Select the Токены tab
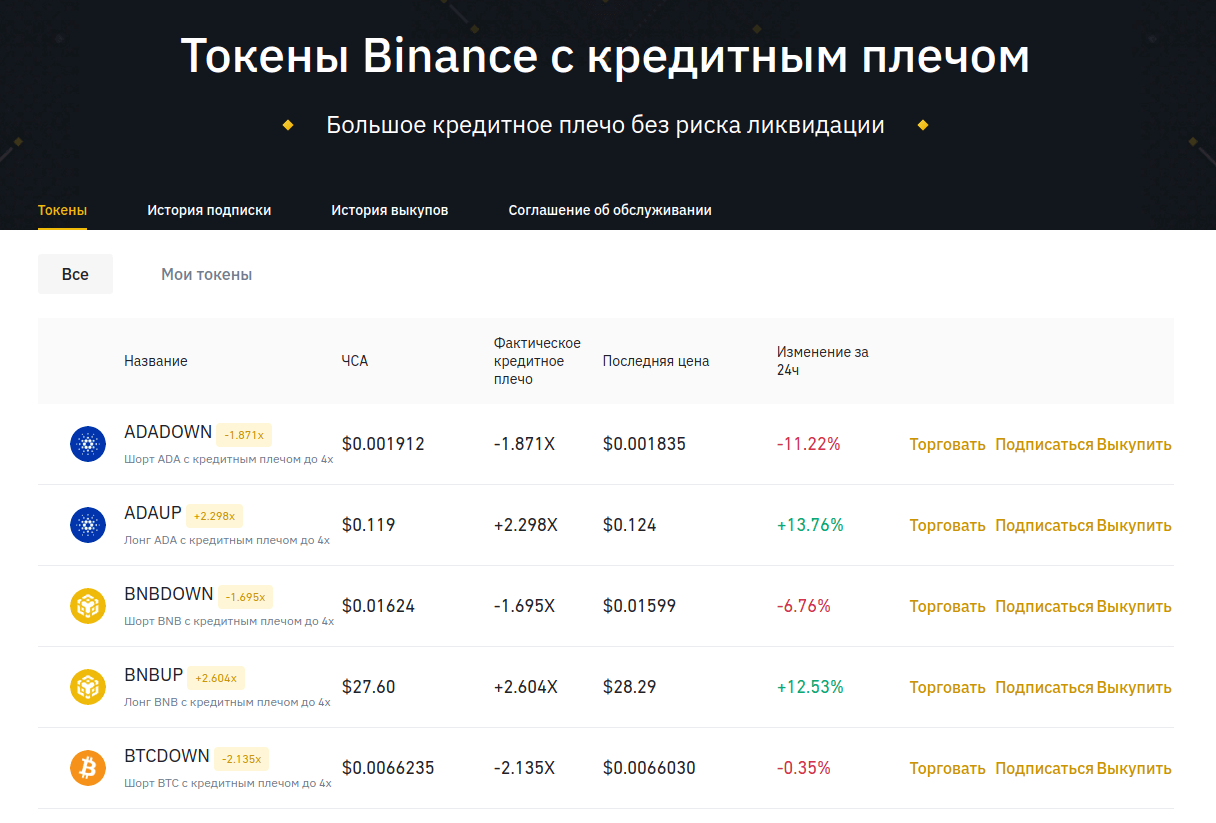Image resolution: width=1216 pixels, height=823 pixels. click(62, 210)
